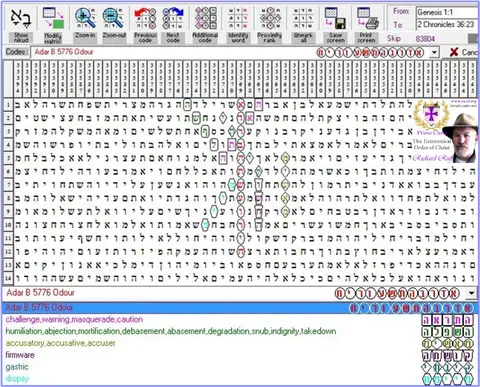Click the Print screen icon
The image size is (480, 387).
[367, 25]
